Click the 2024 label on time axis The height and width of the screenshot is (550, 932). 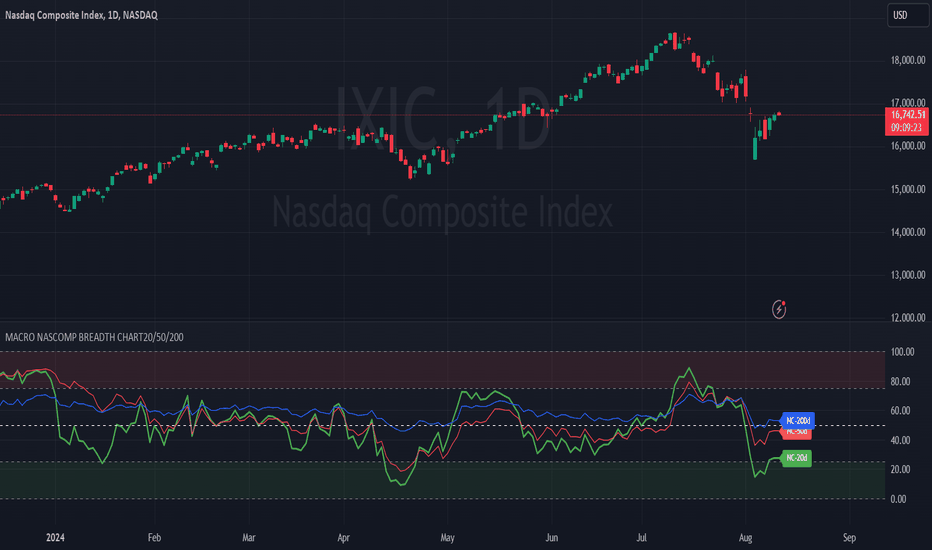pos(55,538)
